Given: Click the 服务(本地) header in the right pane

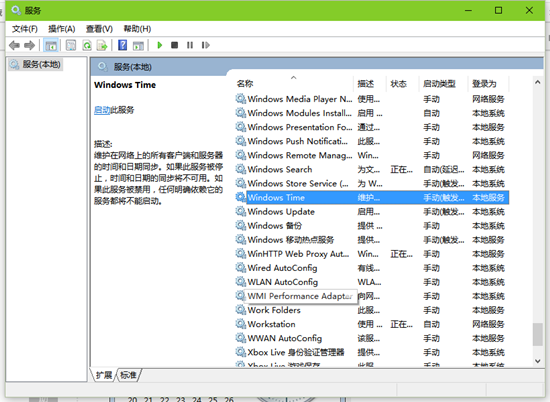Looking at the screenshot, I should point(132,67).
